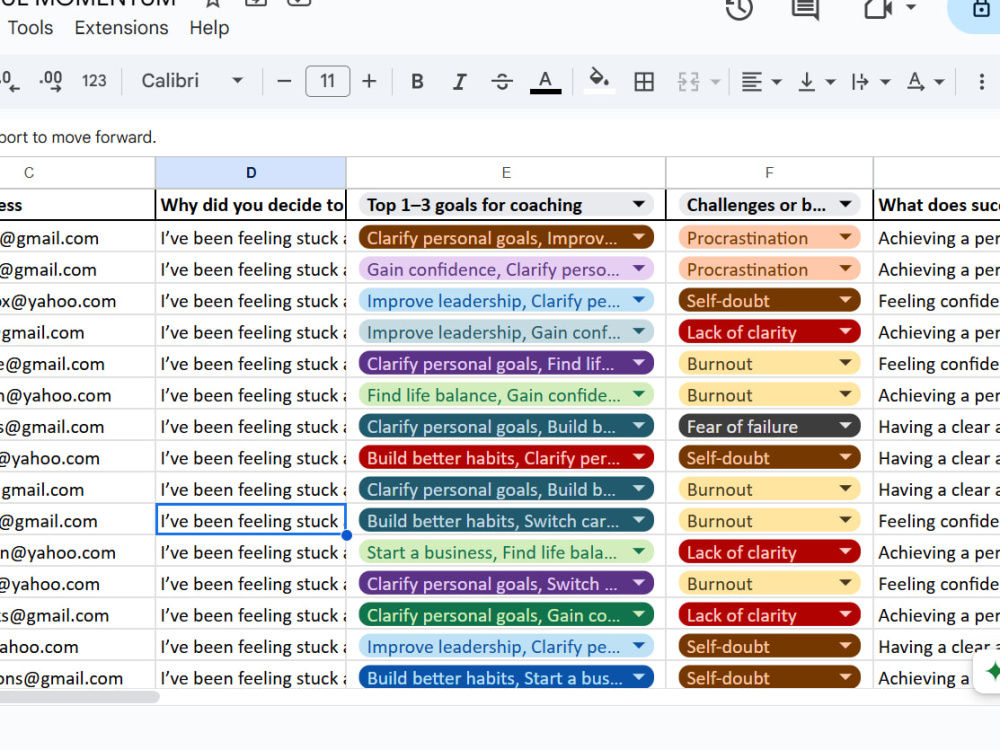Open filter for Challenges or b... column
Screen dimensions: 1000x750
click(x=846, y=205)
